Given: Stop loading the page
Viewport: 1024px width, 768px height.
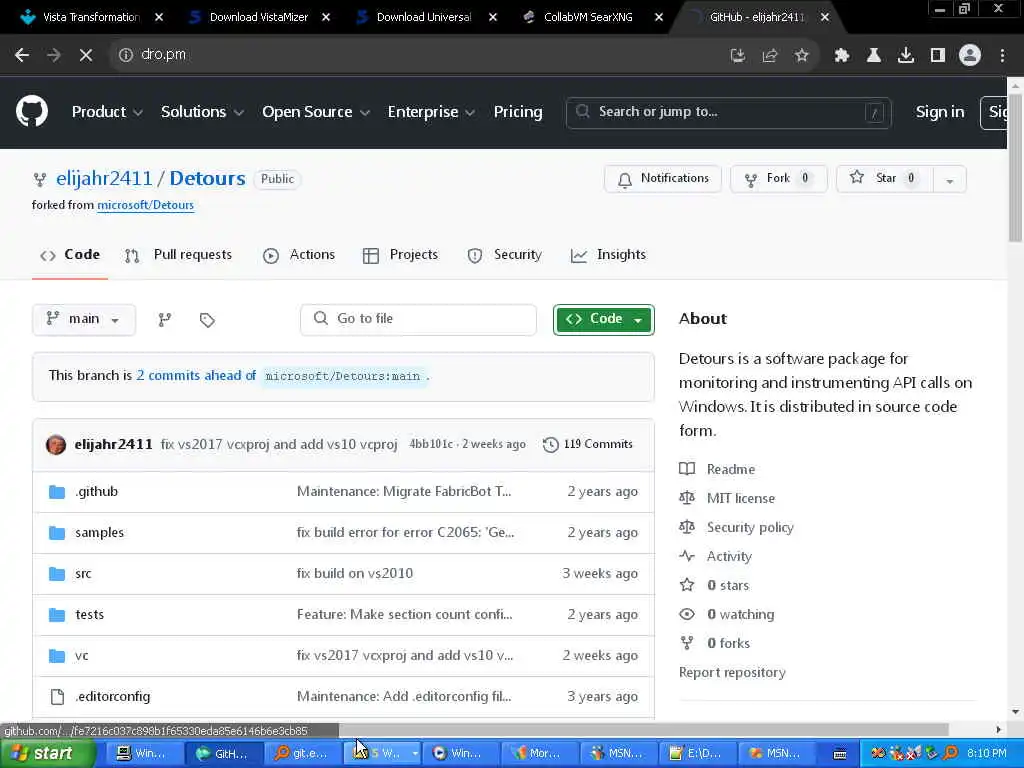Looking at the screenshot, I should pyautogui.click(x=86, y=55).
